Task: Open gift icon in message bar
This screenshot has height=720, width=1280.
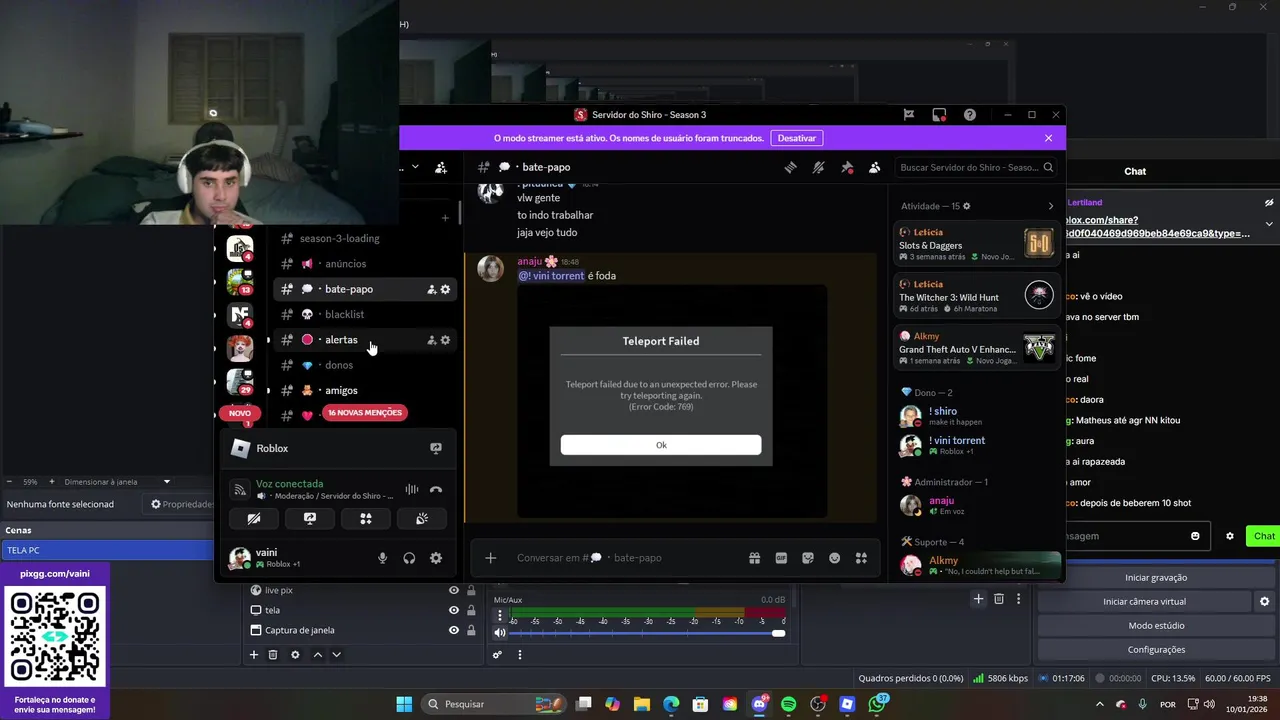Action: [754, 558]
